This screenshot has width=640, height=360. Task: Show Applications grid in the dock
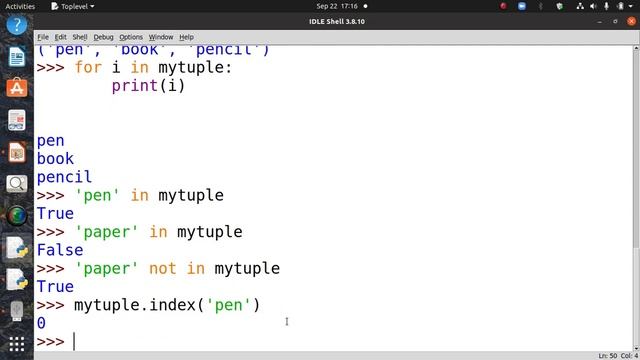coord(17,344)
